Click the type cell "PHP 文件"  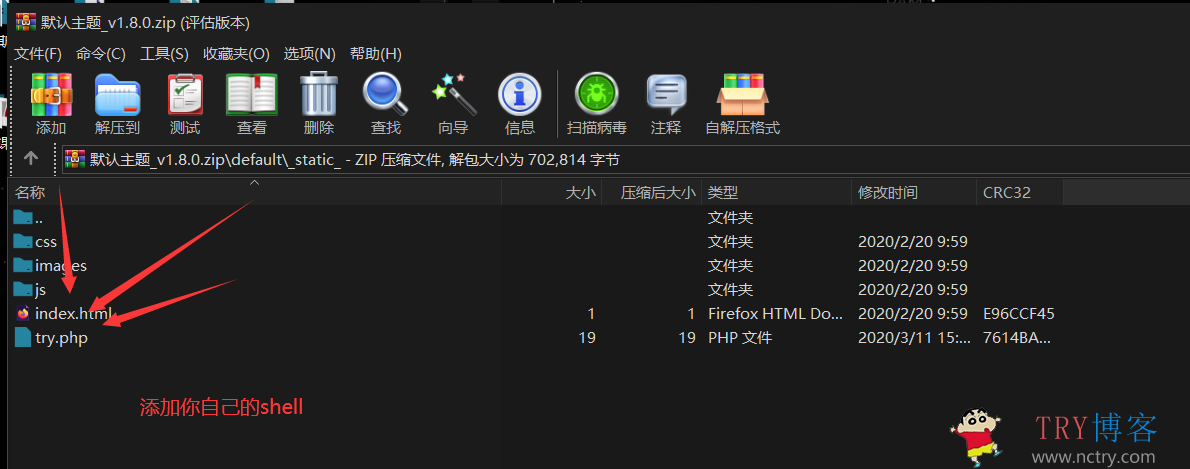(x=740, y=338)
